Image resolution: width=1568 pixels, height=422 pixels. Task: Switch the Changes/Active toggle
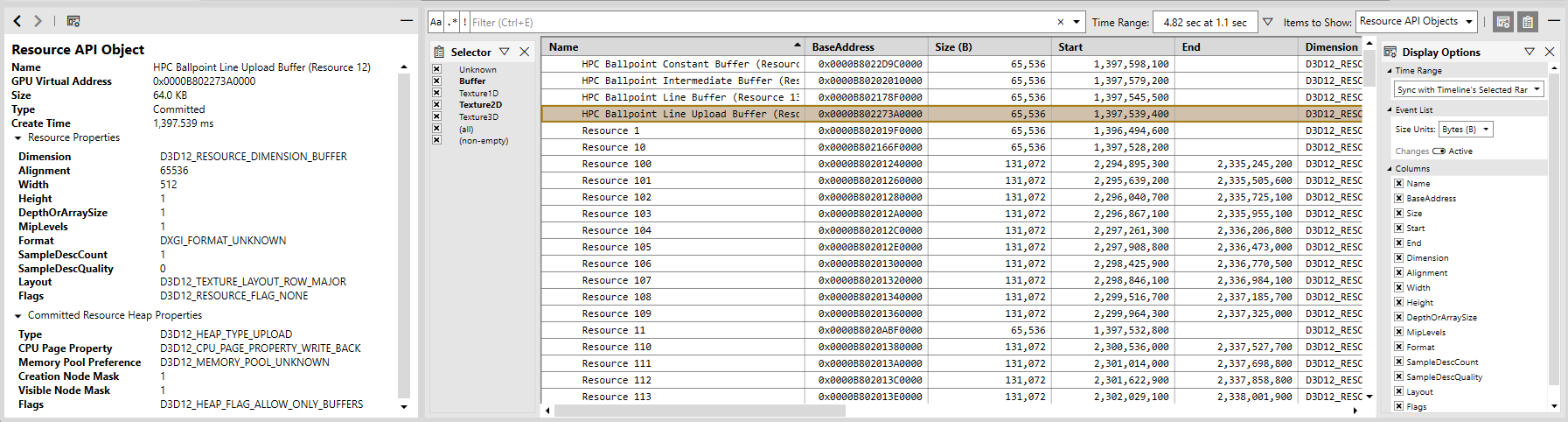(x=1439, y=151)
